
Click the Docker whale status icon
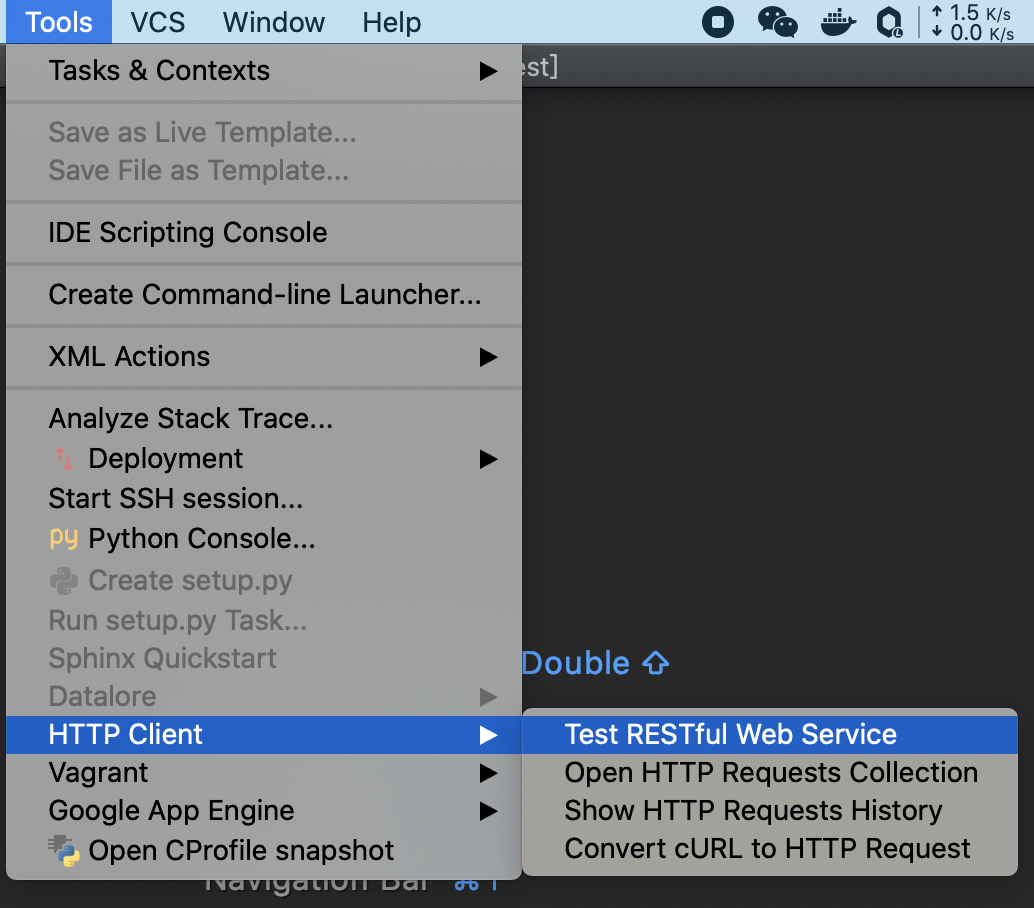[838, 22]
